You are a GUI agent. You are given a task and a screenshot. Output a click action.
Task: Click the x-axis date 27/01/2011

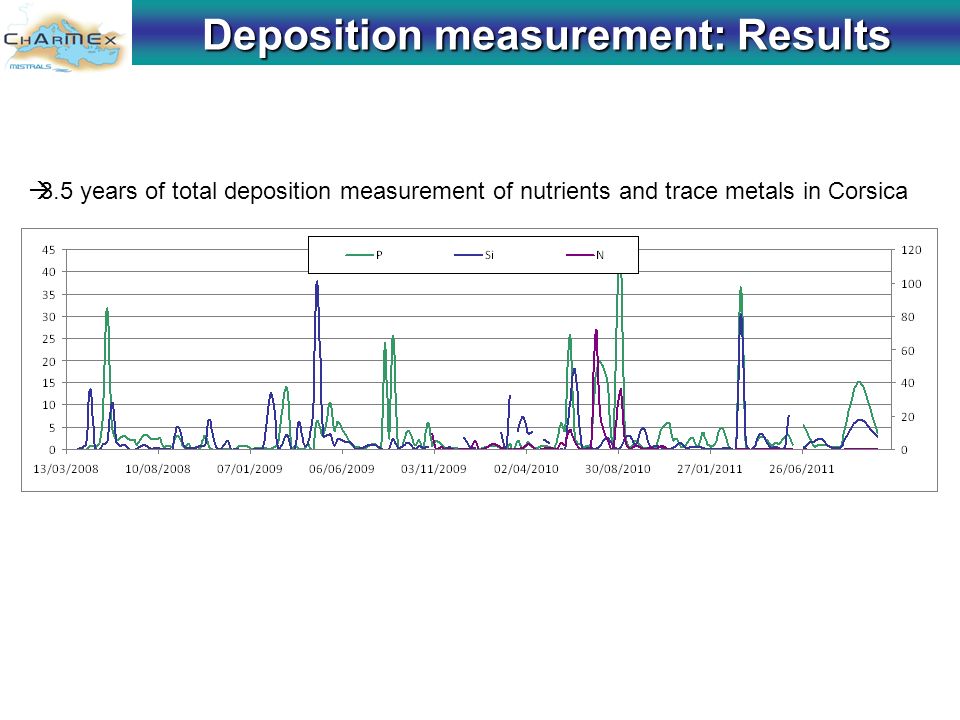[x=710, y=469]
